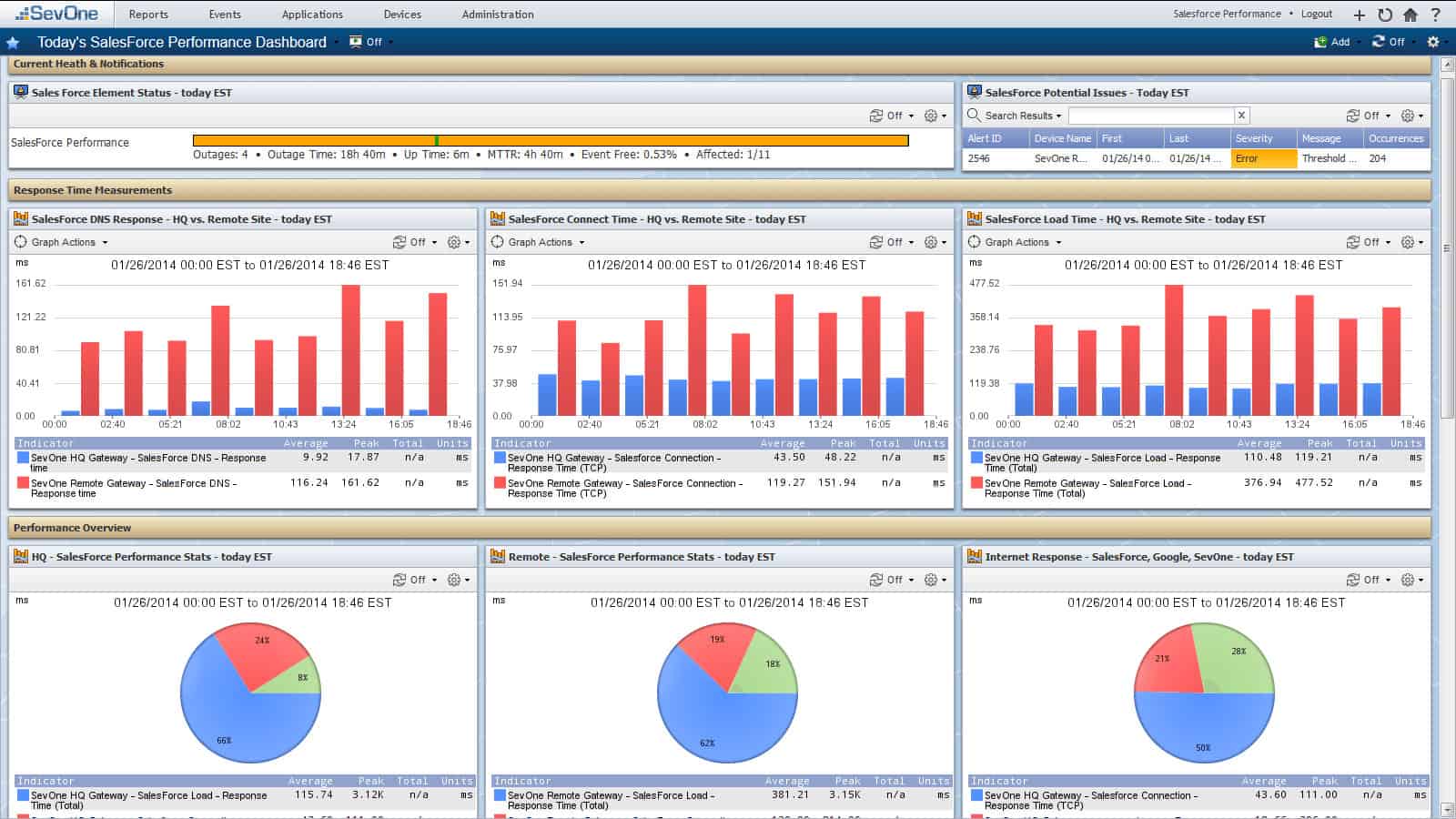
Task: Clear the alert search with X button
Action: click(1241, 116)
